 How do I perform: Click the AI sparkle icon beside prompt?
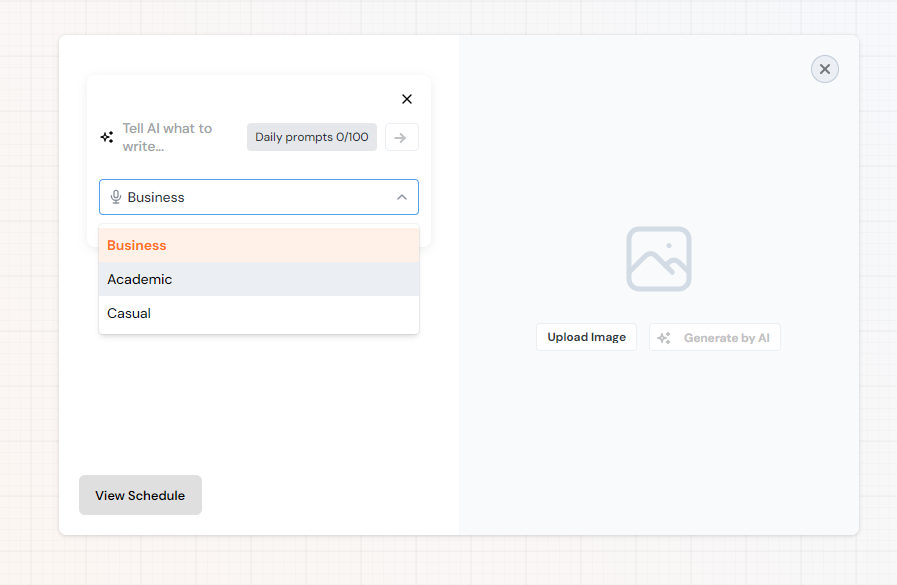[107, 137]
